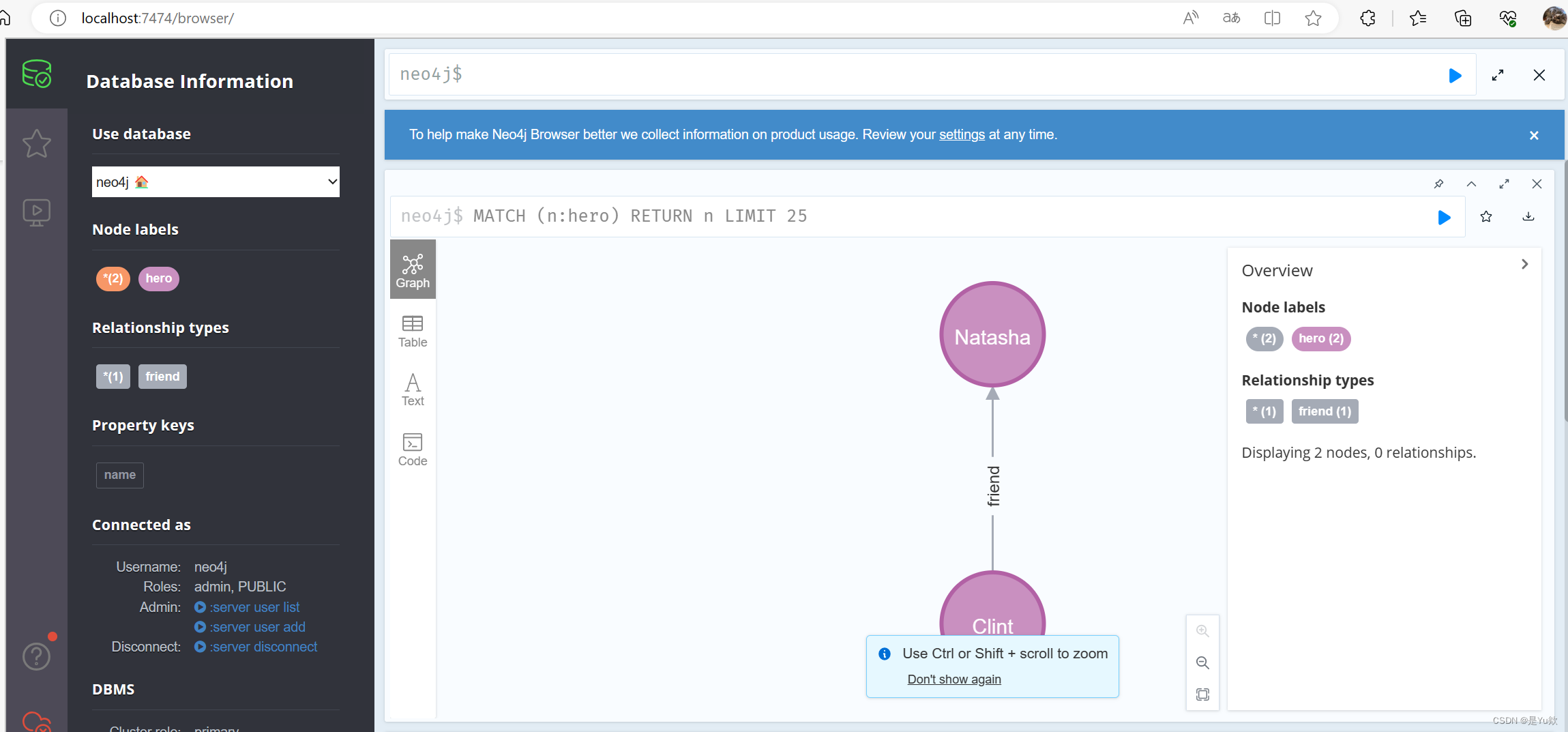The width and height of the screenshot is (1568, 732).
Task: Open the Help icon near bottom sidebar
Action: [37, 656]
